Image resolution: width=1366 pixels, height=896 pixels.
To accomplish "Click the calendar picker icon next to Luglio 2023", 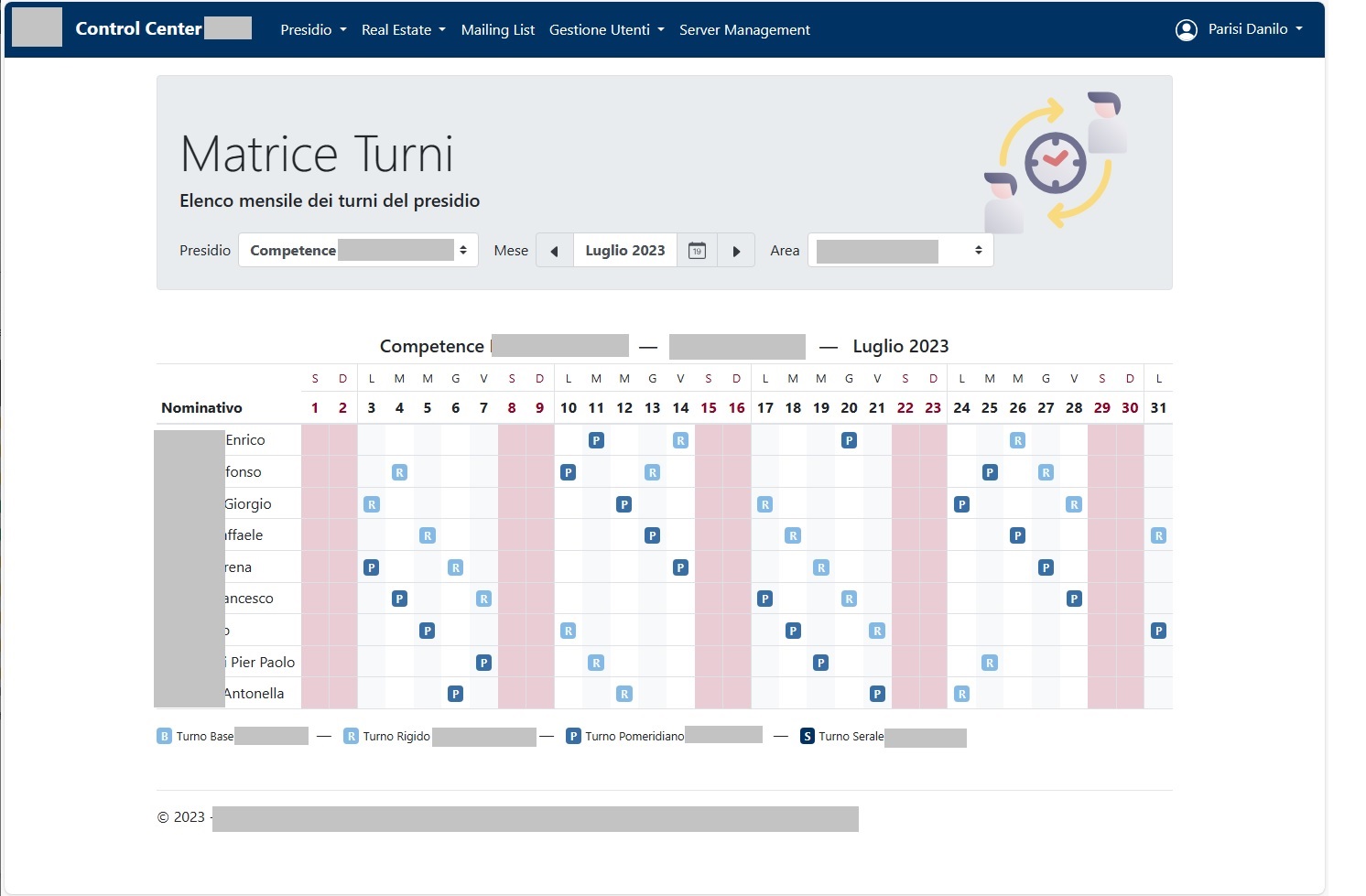I will tap(697, 251).
